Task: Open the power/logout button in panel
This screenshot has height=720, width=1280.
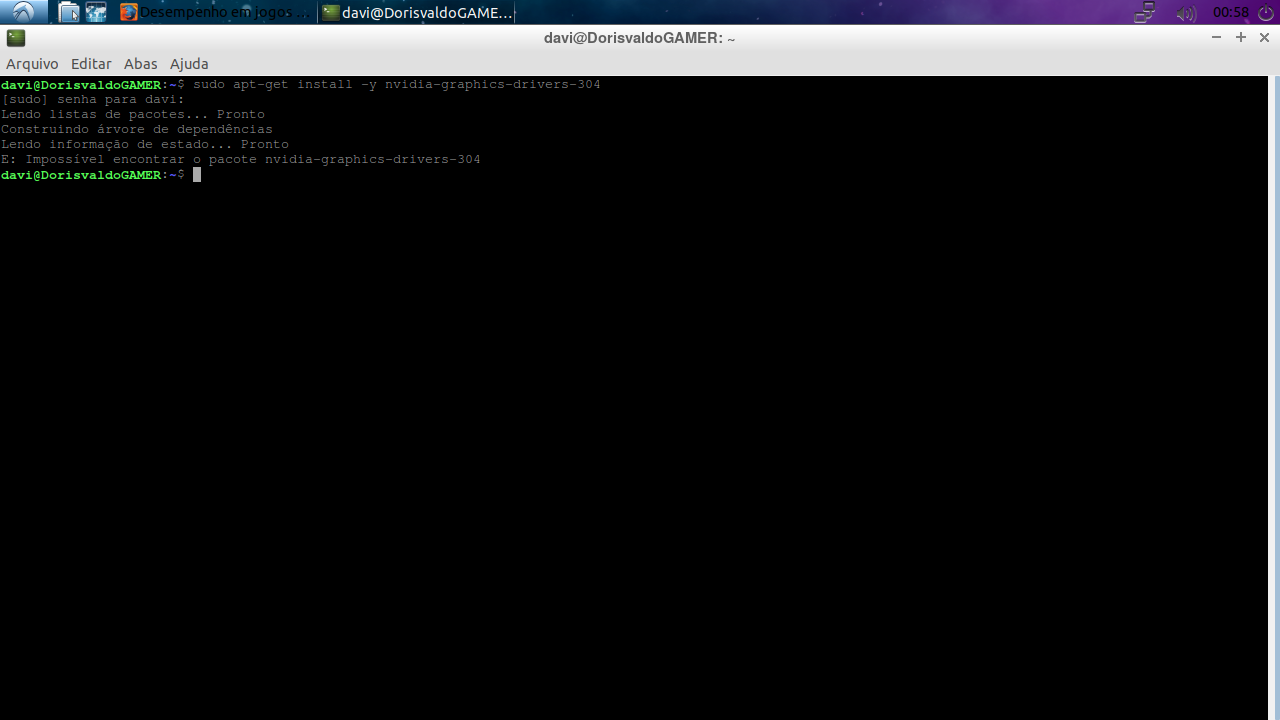Action: [x=1266, y=13]
